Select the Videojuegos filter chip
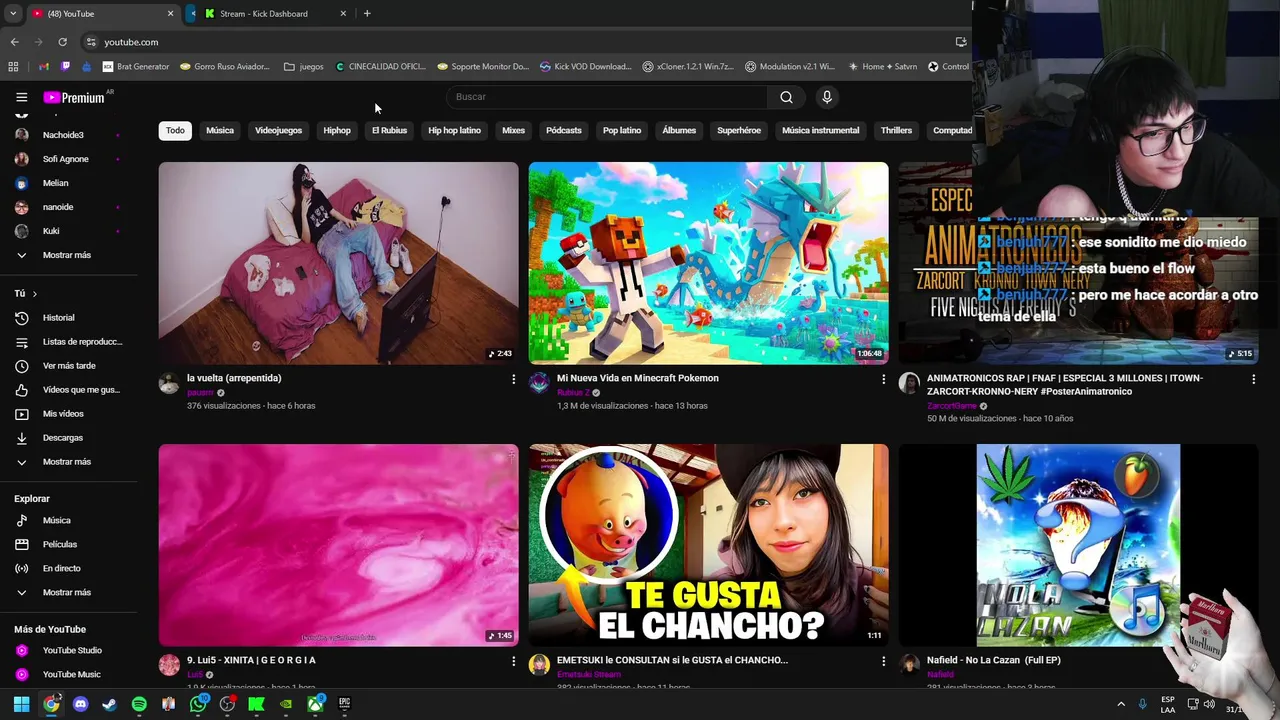Viewport: 1280px width, 720px height. (278, 130)
